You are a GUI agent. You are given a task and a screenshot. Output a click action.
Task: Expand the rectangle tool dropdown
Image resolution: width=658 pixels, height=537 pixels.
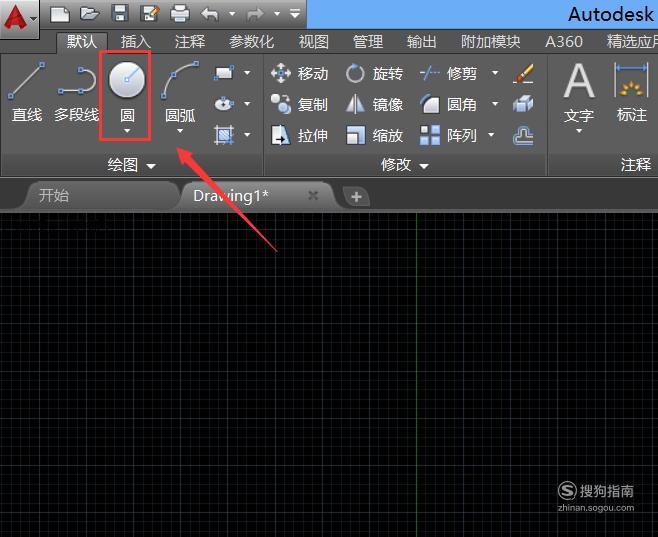248,73
